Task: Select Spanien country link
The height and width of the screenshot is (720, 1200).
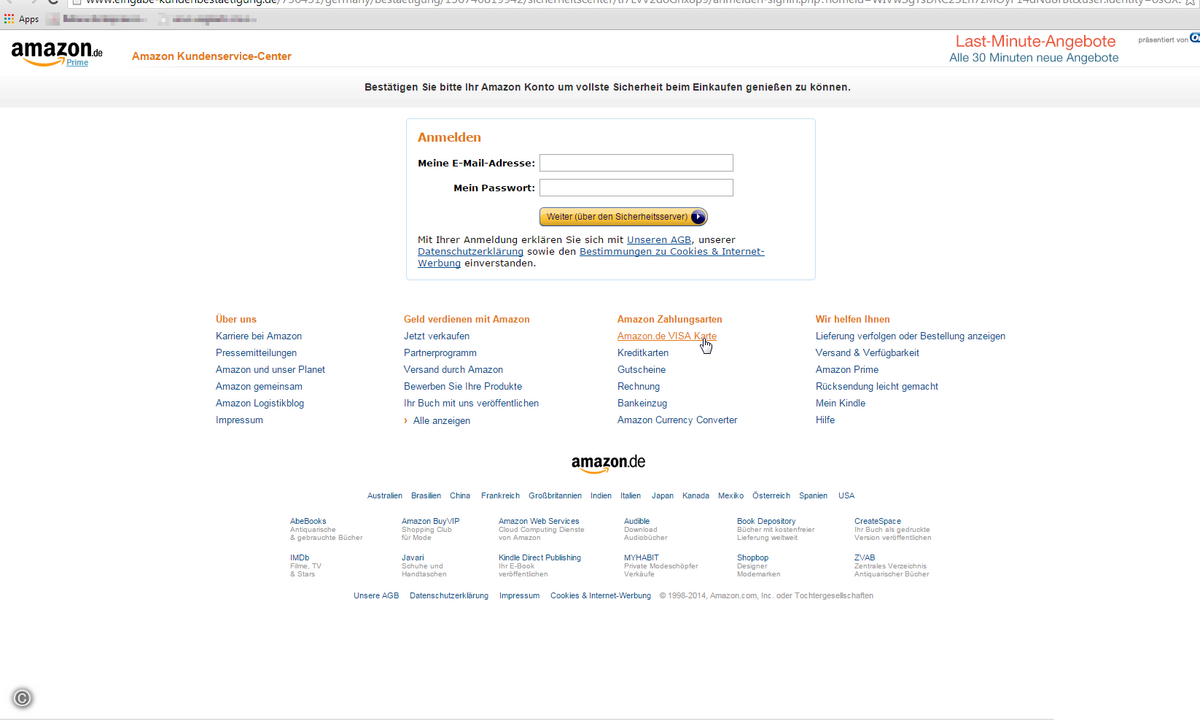Action: click(813, 496)
